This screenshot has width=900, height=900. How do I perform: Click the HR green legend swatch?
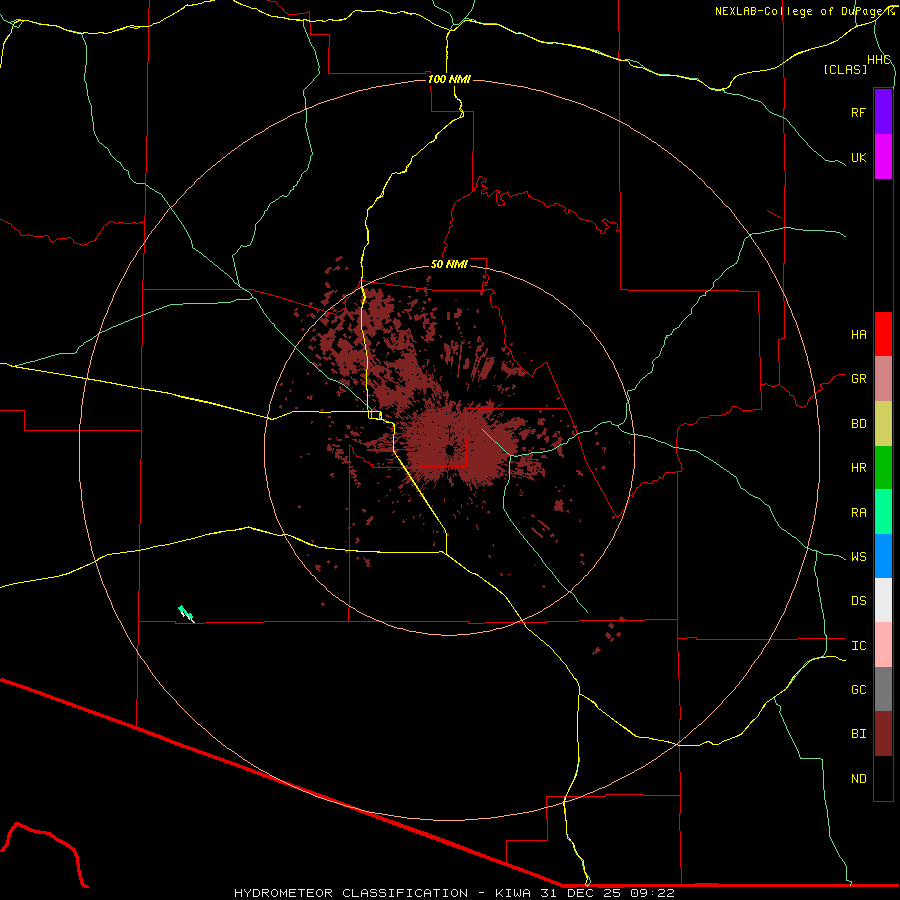[883, 468]
